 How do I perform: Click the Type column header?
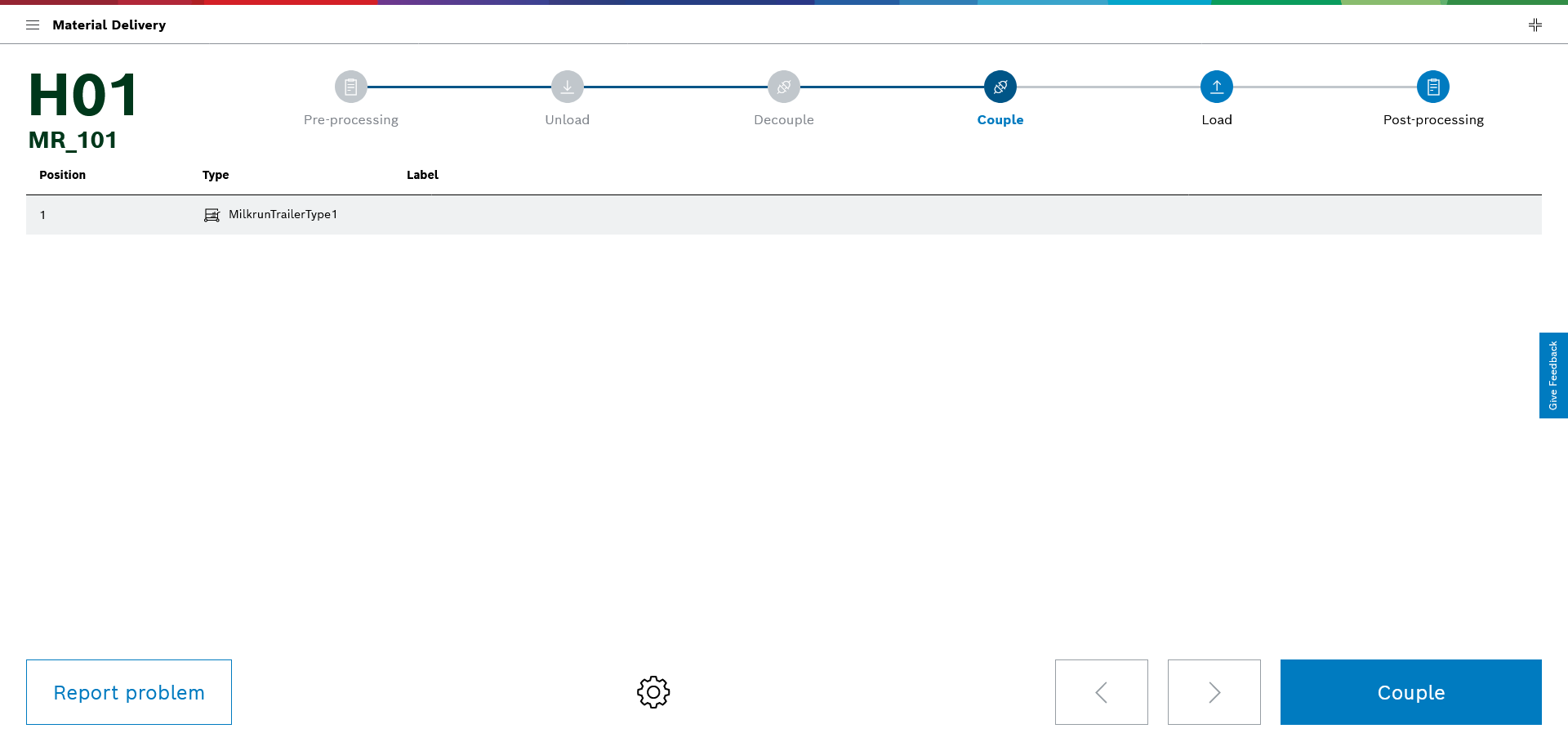[216, 175]
